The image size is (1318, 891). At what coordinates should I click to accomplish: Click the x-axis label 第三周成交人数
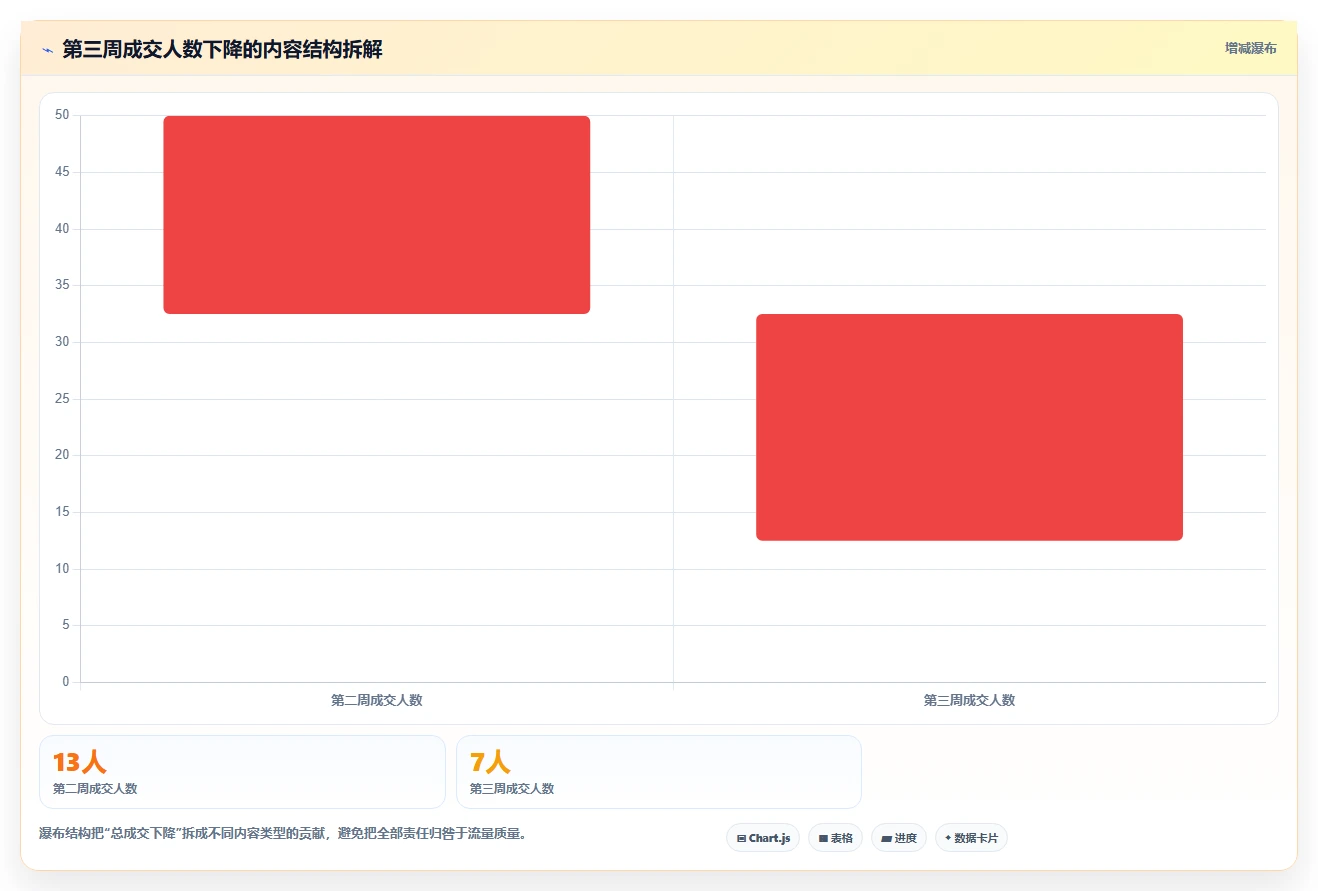(x=969, y=700)
